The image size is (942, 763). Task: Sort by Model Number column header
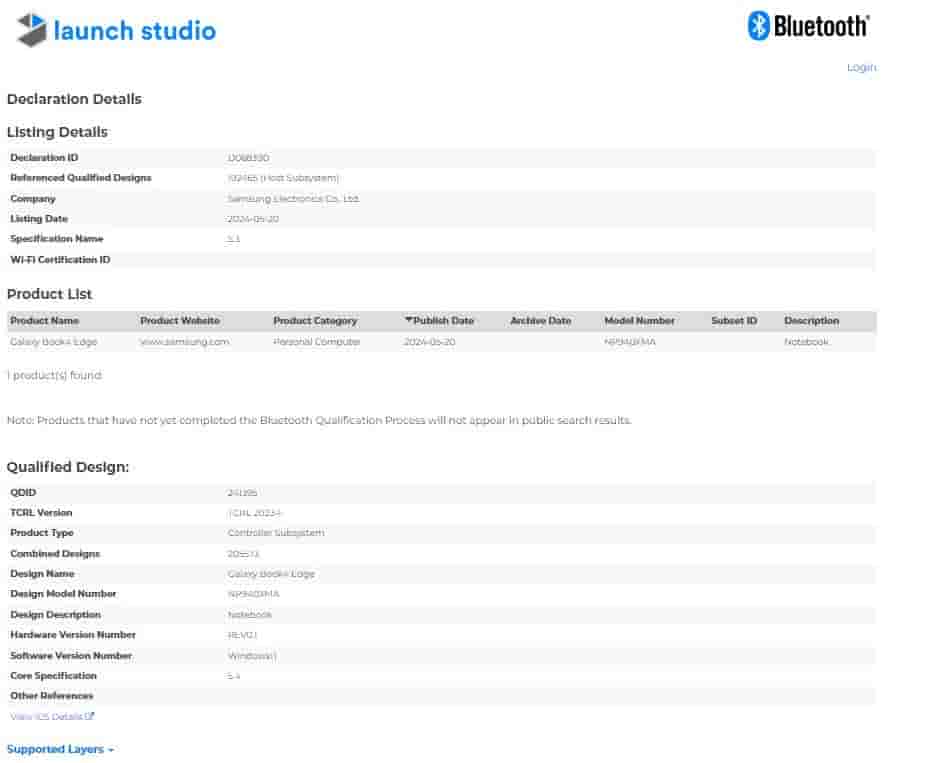639,321
